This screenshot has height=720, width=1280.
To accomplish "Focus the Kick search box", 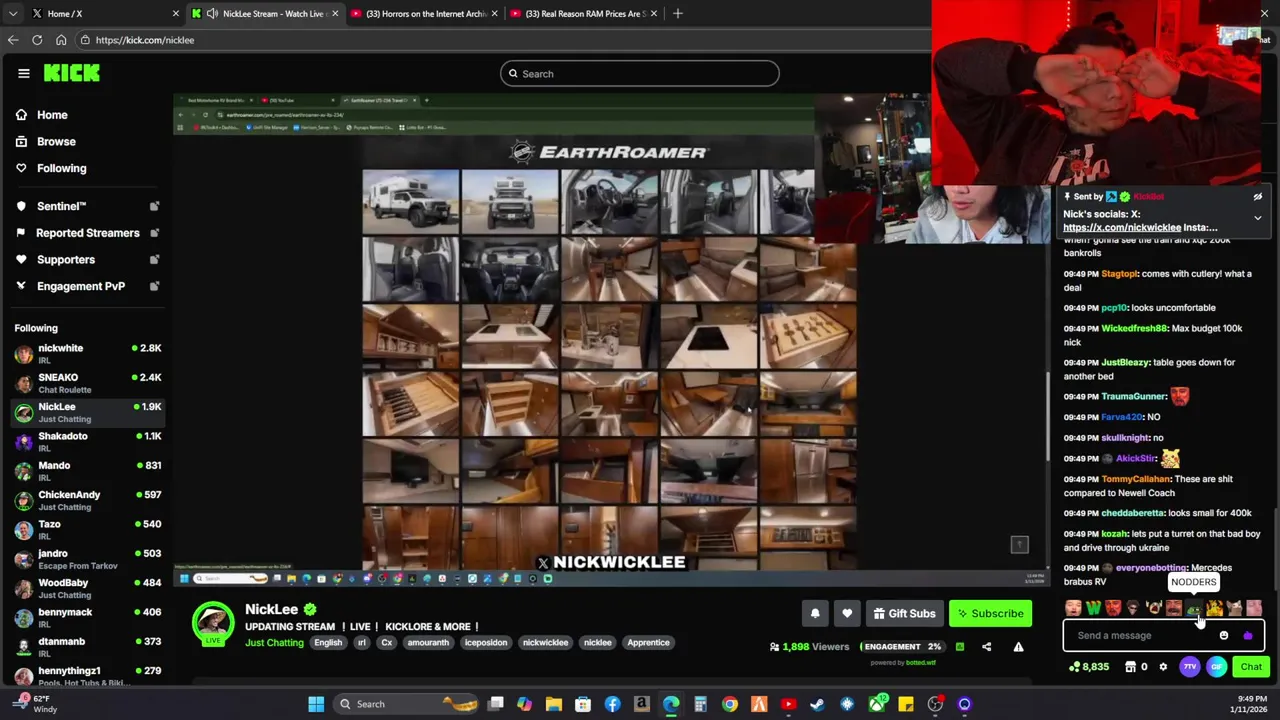I will (640, 73).
